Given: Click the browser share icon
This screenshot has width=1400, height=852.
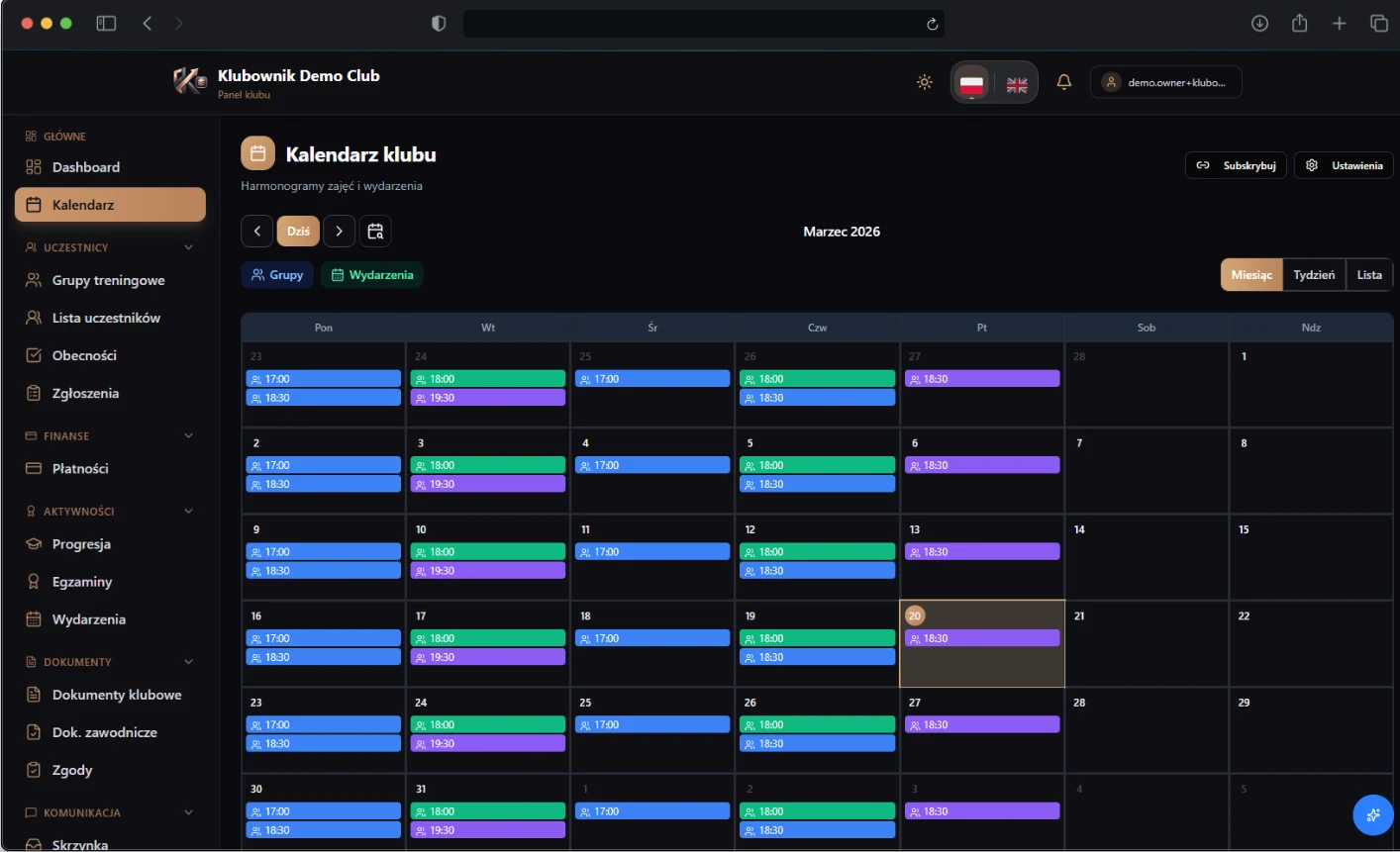Looking at the screenshot, I should point(1299,23).
